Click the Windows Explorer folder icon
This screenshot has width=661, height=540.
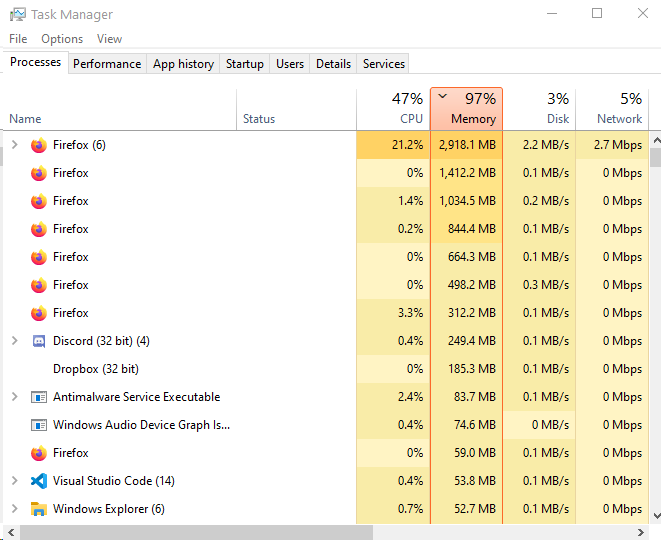39,509
